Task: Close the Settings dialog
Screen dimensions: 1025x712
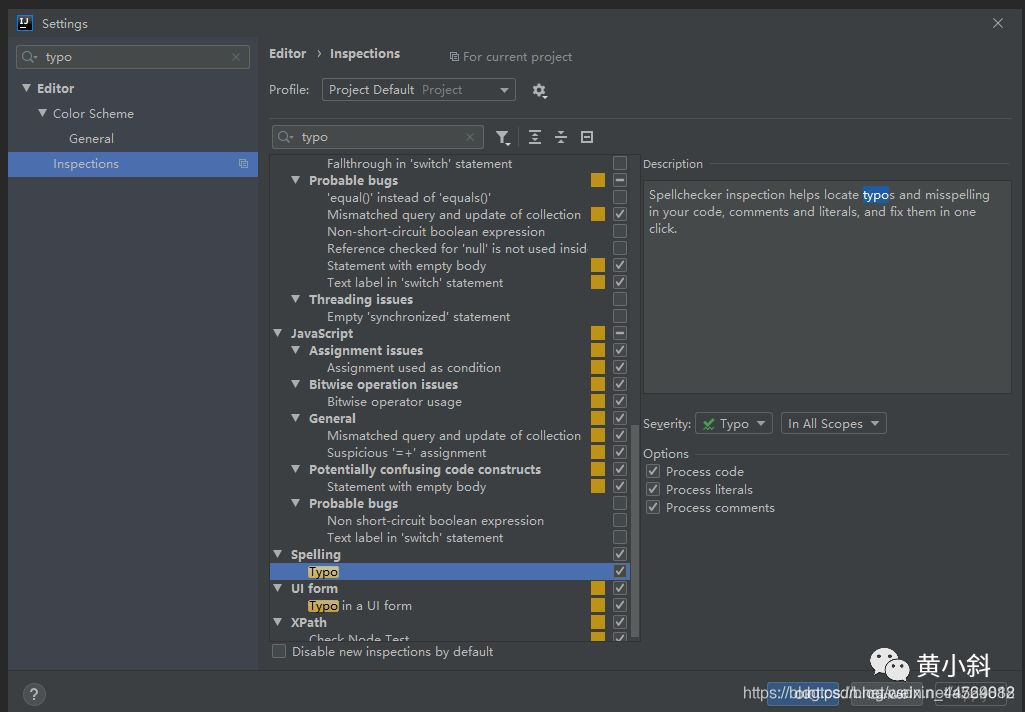Action: pos(998,24)
